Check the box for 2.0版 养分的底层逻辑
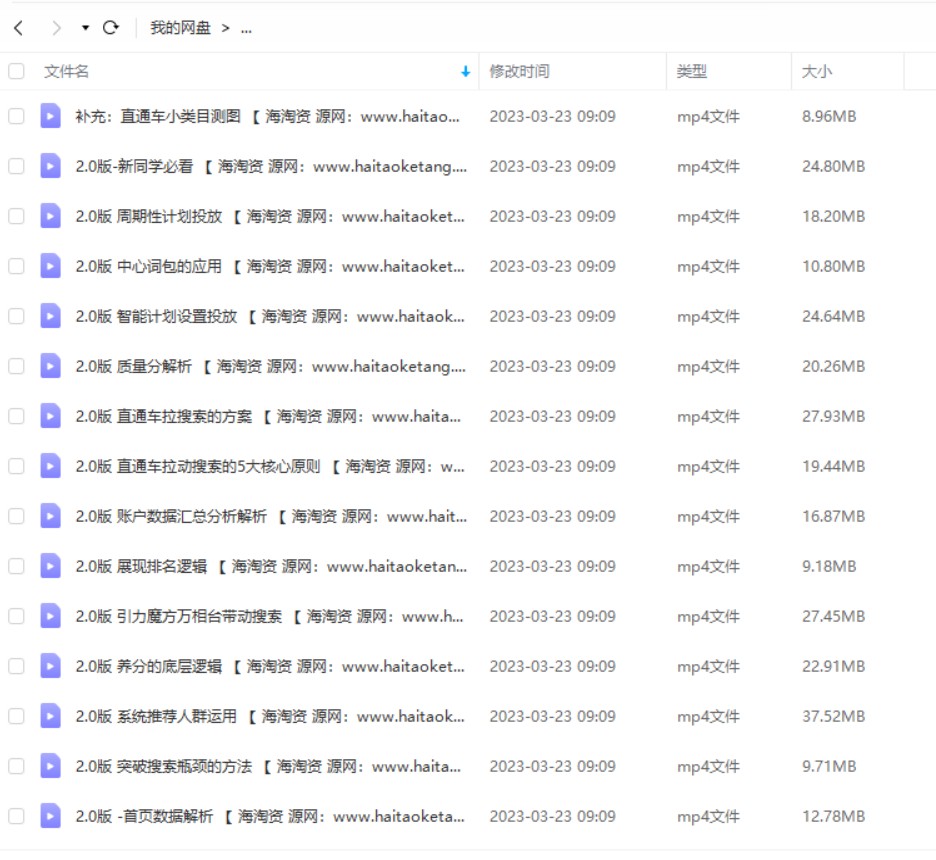The width and height of the screenshot is (936, 860). [x=16, y=666]
